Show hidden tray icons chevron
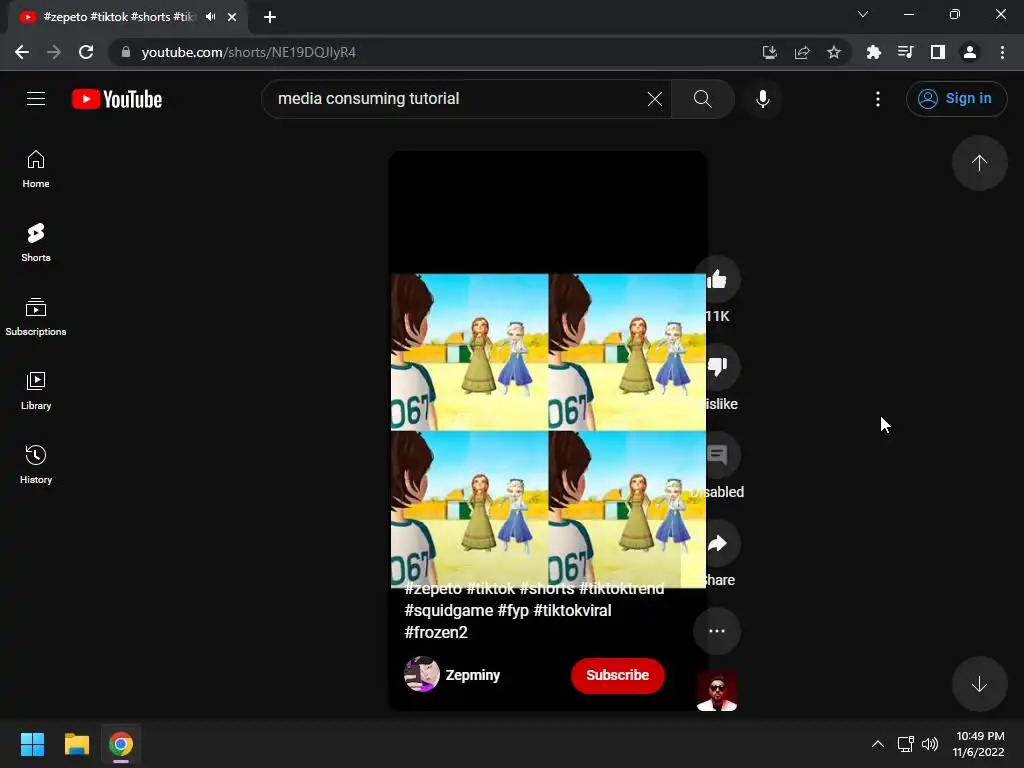This screenshot has width=1024, height=768. pos(878,744)
